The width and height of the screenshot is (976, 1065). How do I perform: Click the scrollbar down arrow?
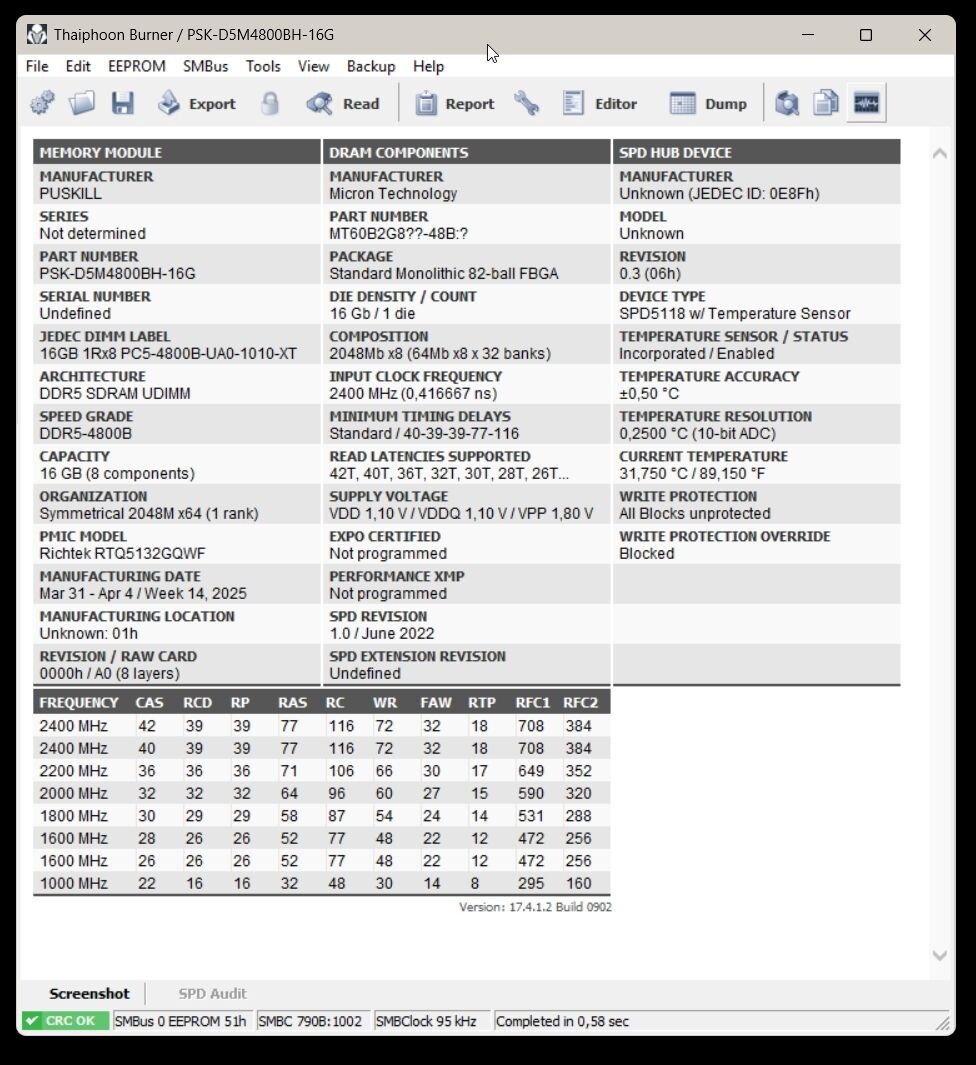point(939,955)
